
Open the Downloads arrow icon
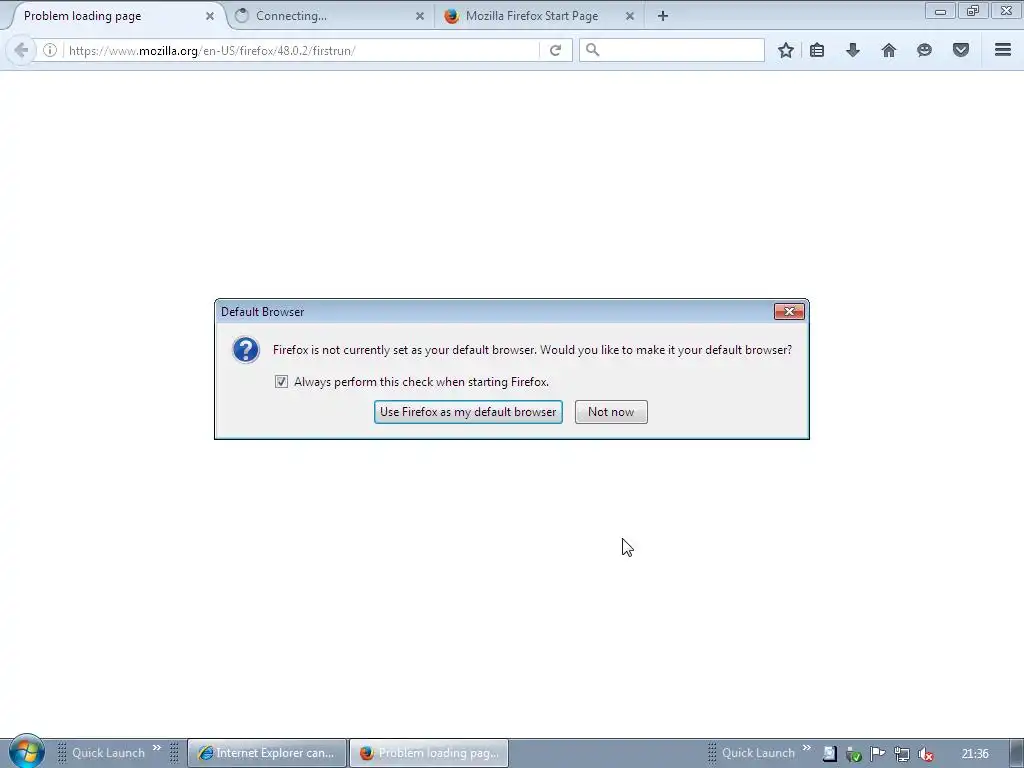(x=852, y=50)
